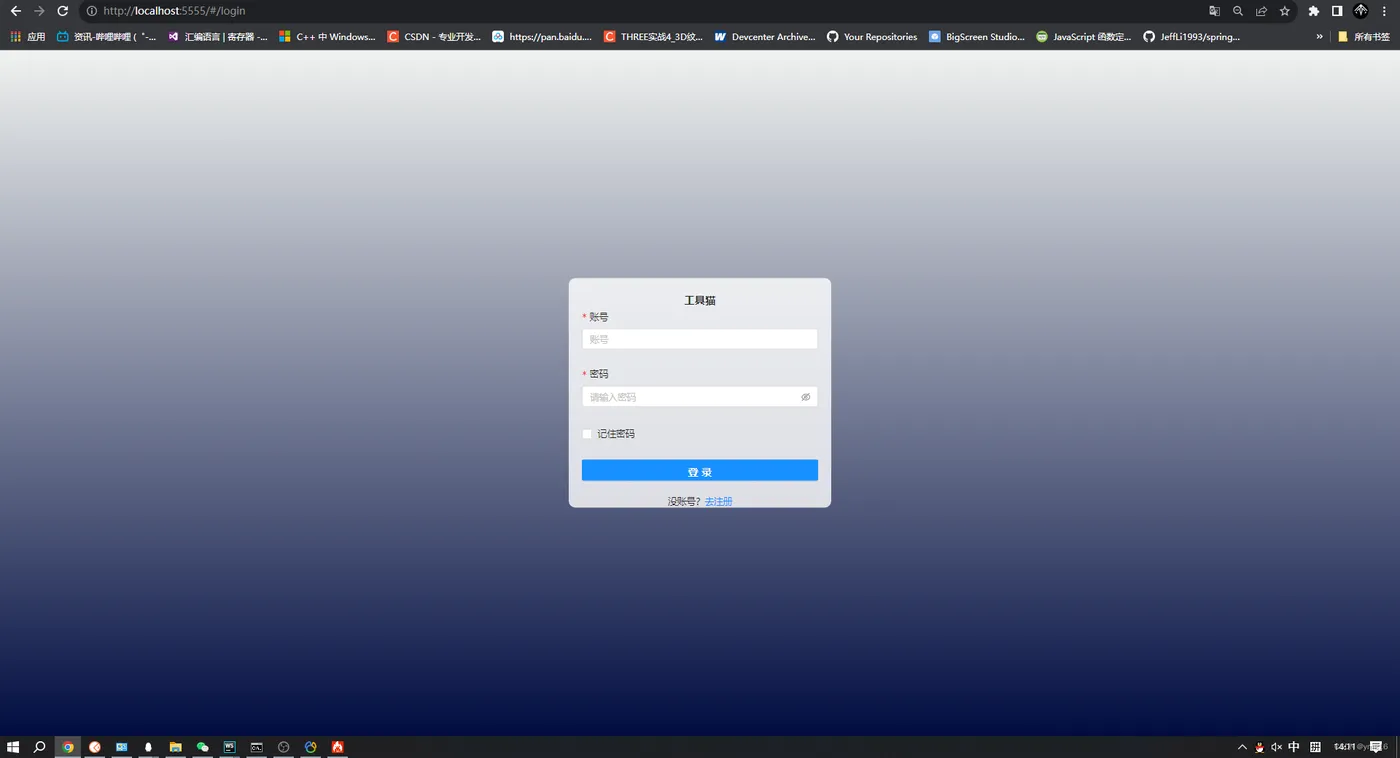This screenshot has width=1400, height=758.
Task: View site information icon in address bar
Action: click(x=91, y=11)
